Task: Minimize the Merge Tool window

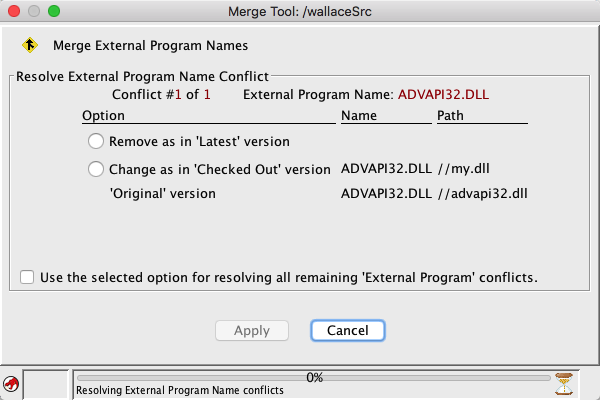Action: click(34, 11)
